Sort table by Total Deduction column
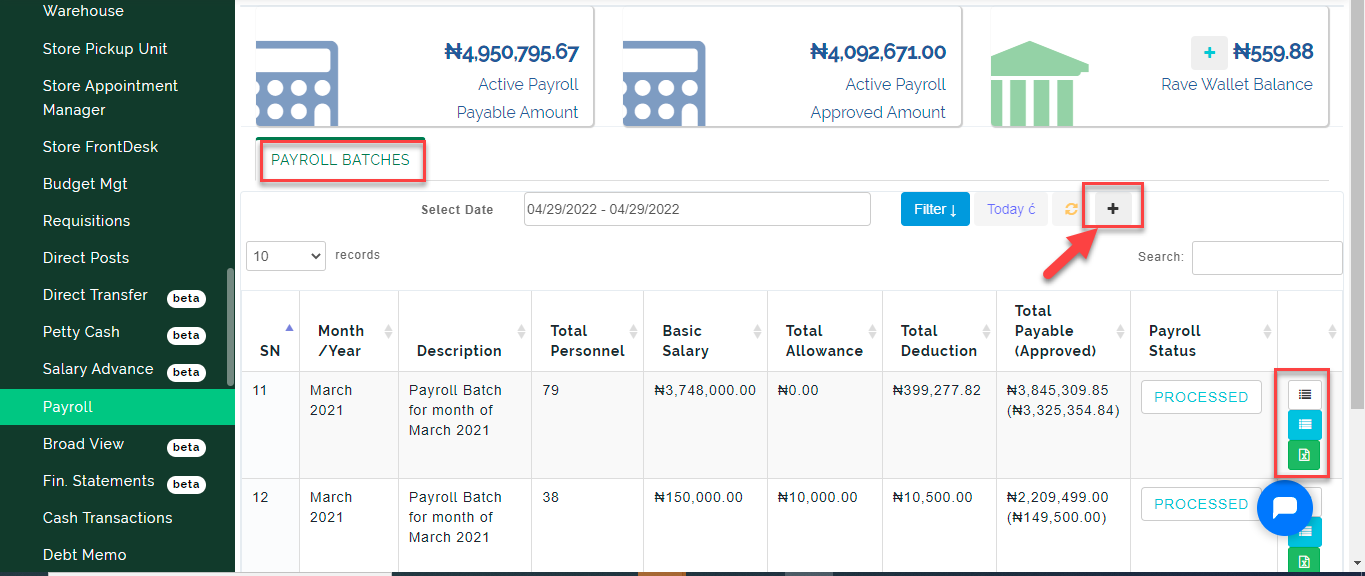The image size is (1365, 576). (x=939, y=331)
